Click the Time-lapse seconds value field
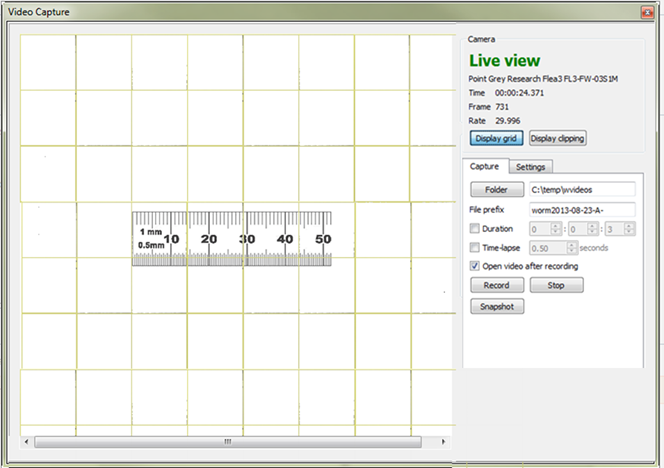This screenshot has height=468, width=664. tap(553, 248)
